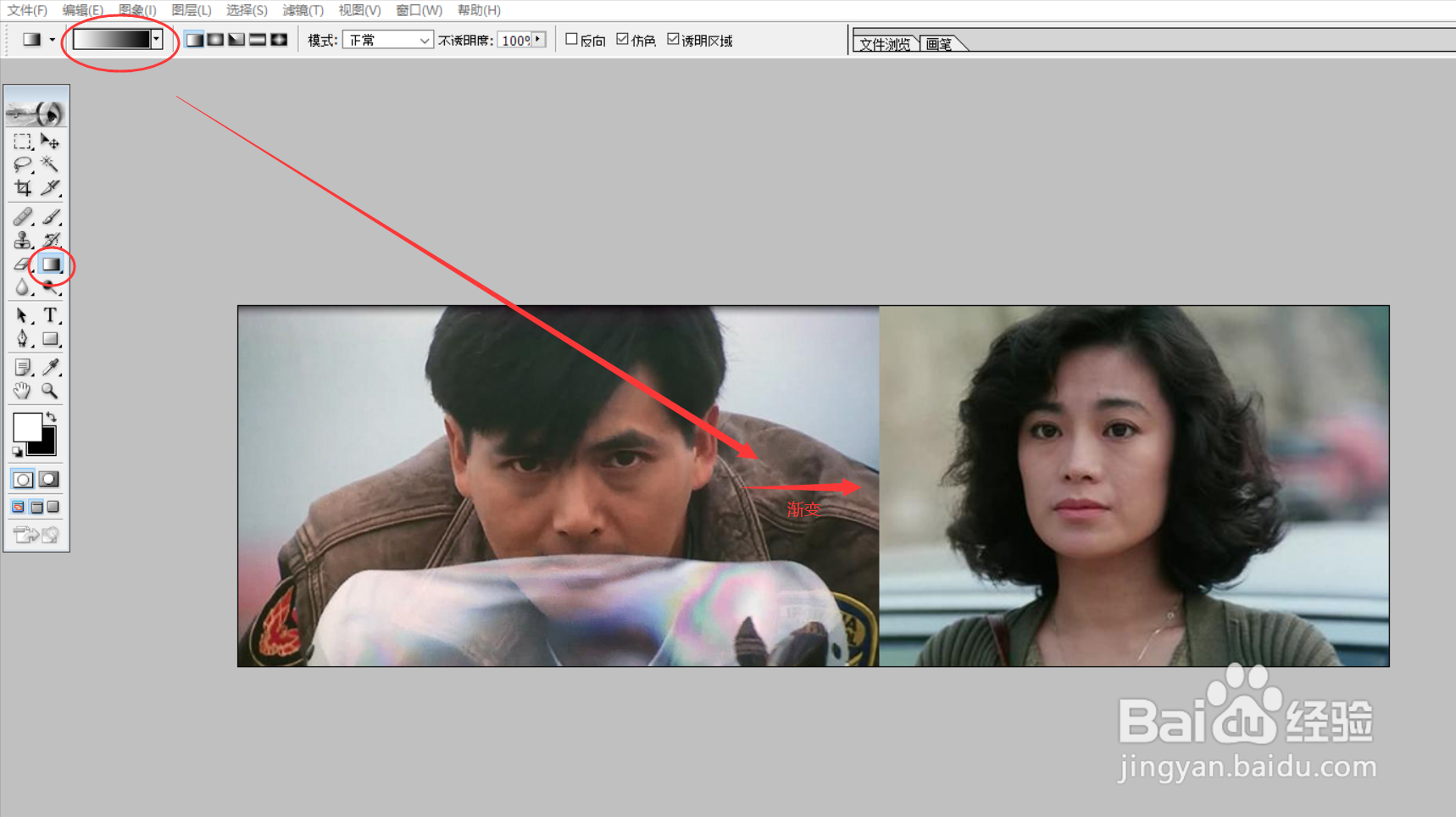Swap foreground and background colors

[52, 416]
